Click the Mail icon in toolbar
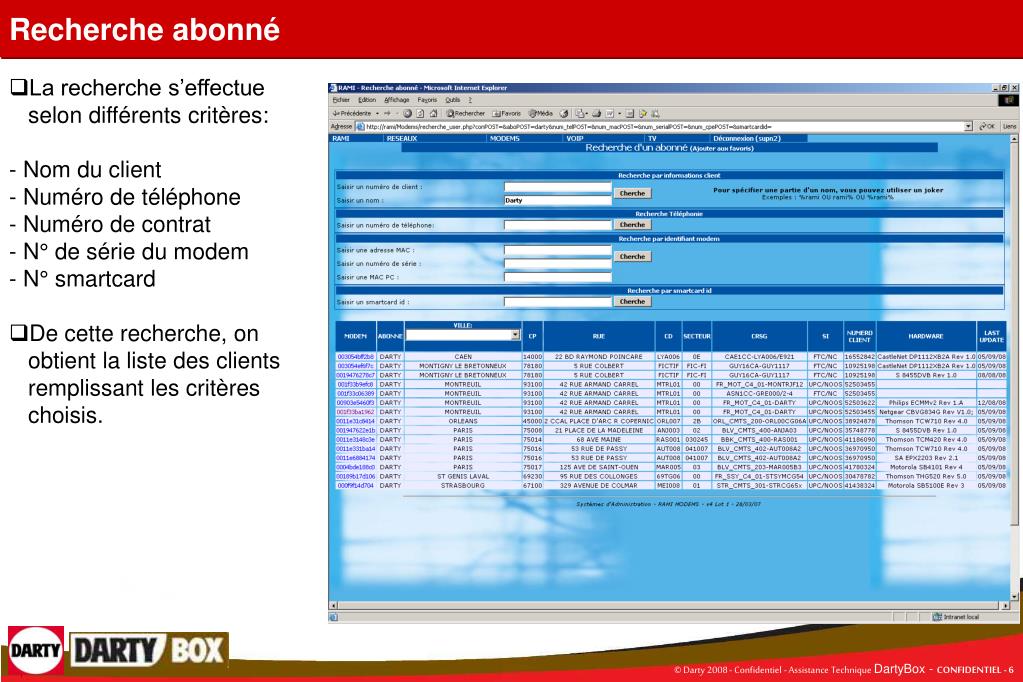This screenshot has height=682, width=1023. click(x=579, y=114)
